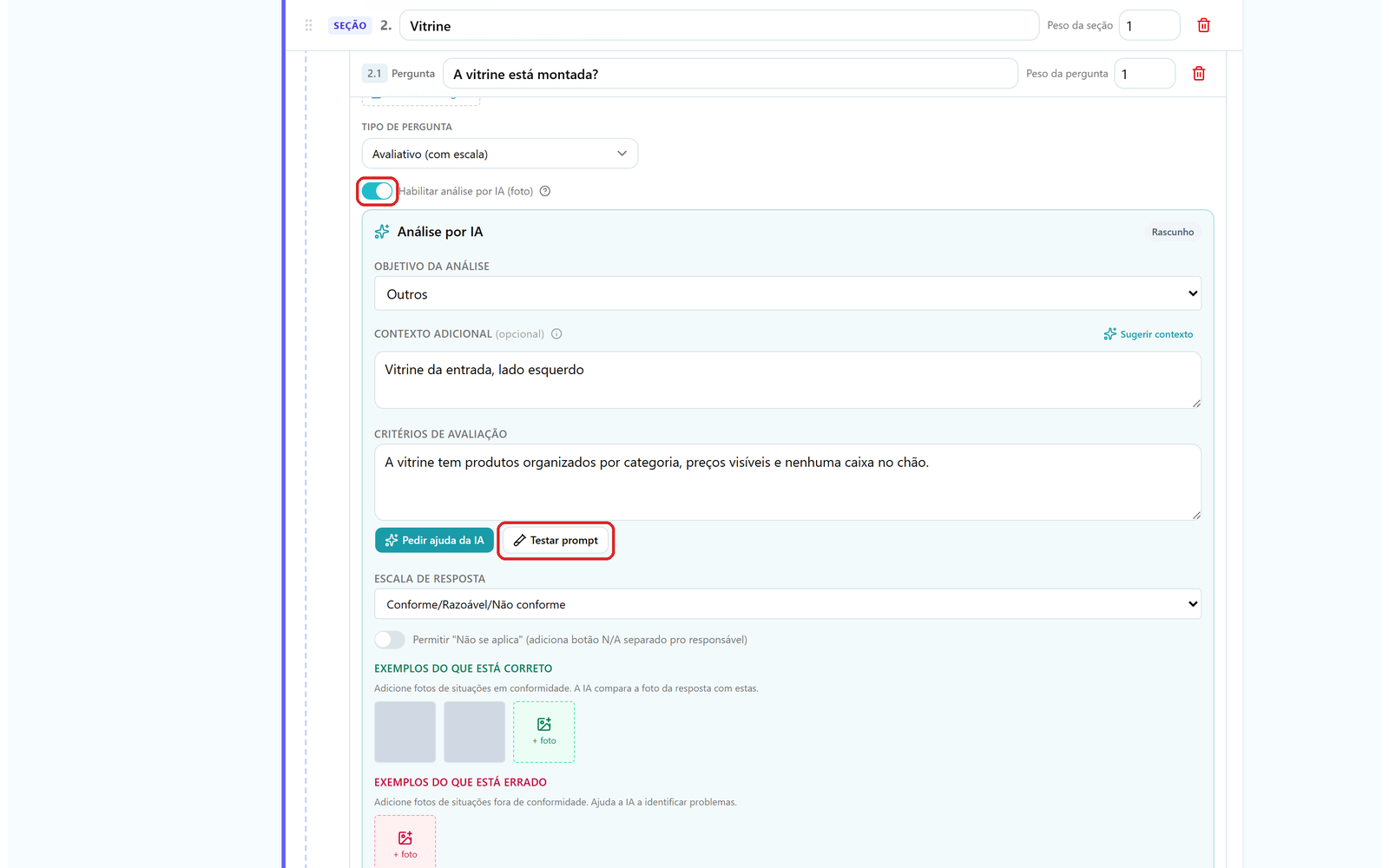Image resolution: width=1389 pixels, height=868 pixels.
Task: Edit the section name field Vitrine
Action: (x=719, y=25)
